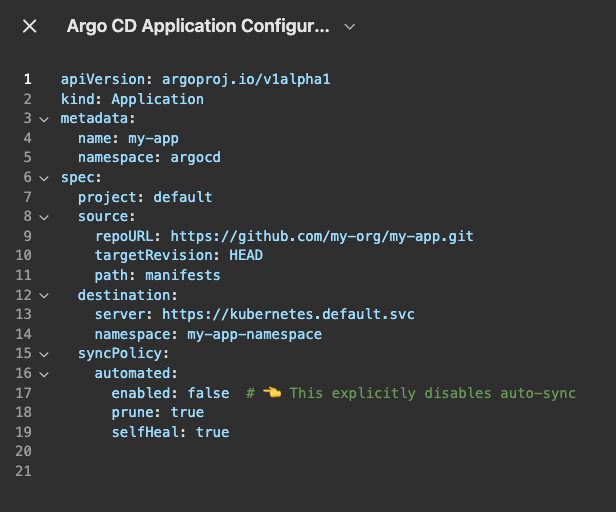Fold the source section chevron

43,216
